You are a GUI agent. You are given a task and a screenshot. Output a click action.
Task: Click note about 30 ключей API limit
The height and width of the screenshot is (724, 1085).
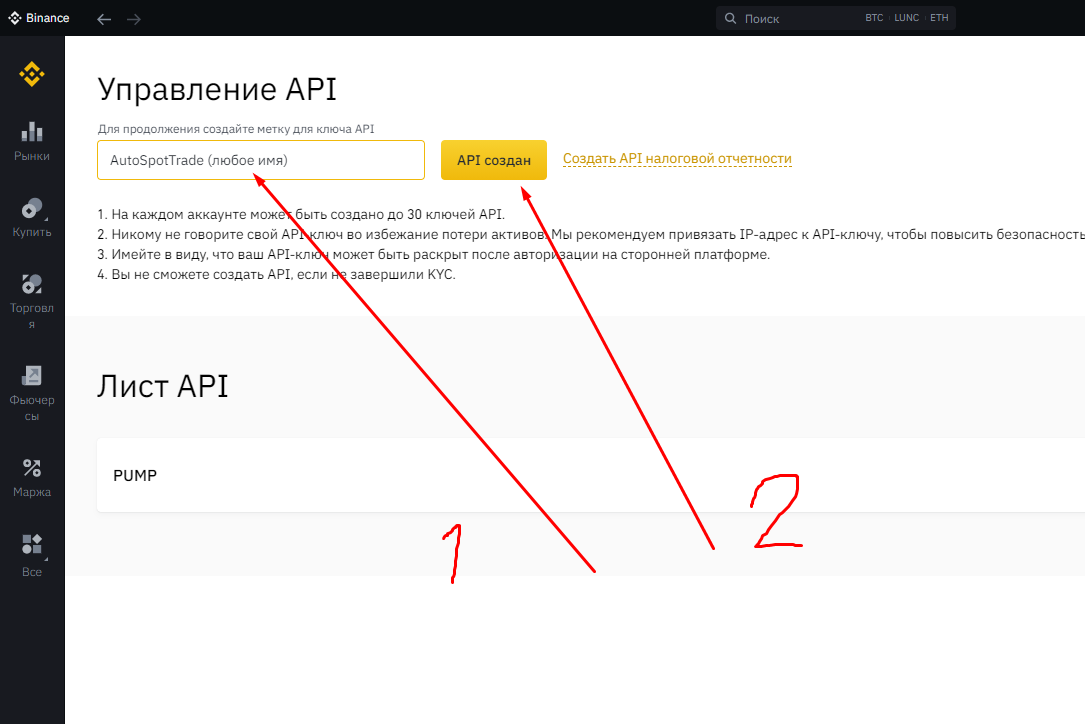click(x=301, y=215)
